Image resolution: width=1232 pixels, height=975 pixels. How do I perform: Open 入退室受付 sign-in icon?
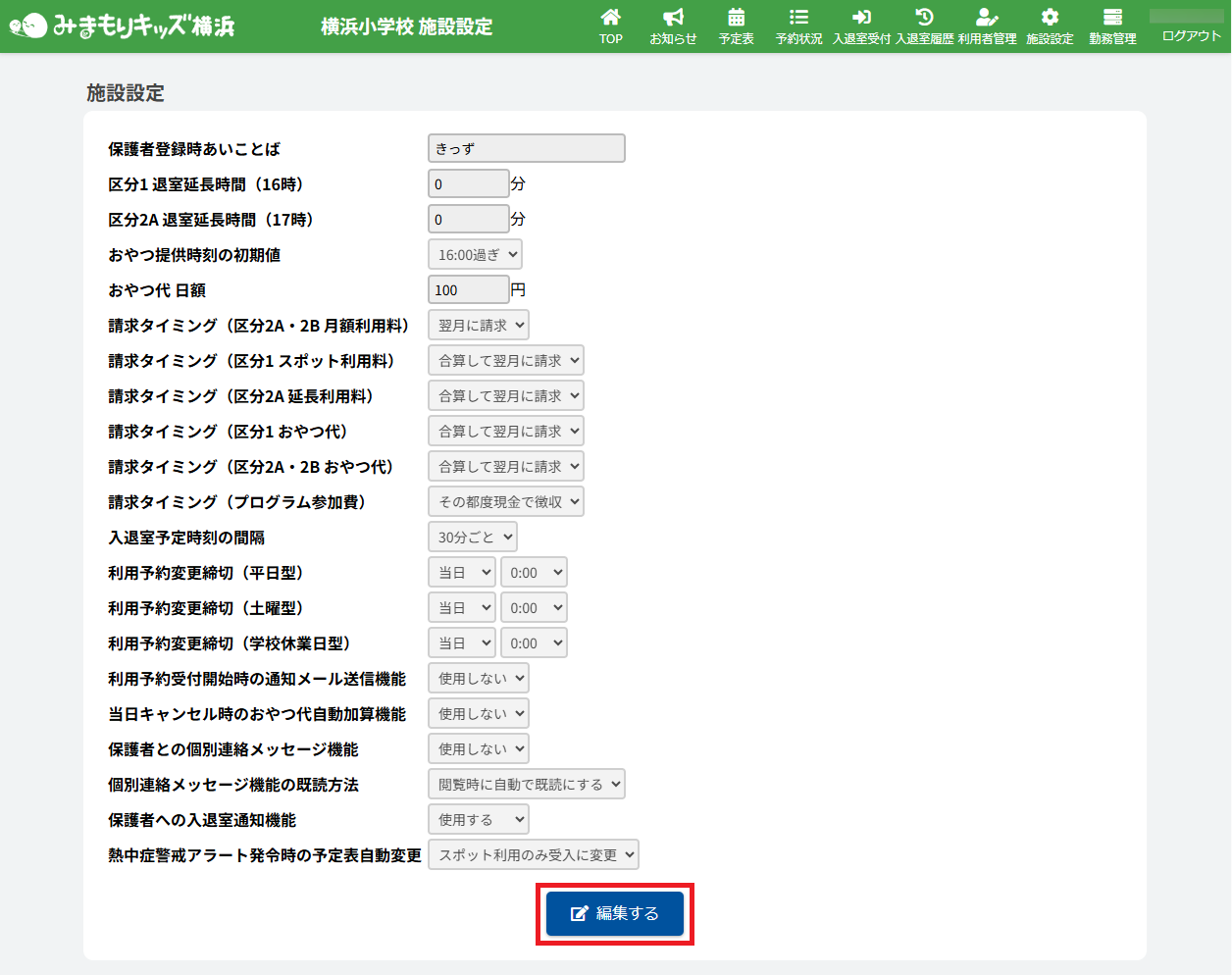(861, 18)
